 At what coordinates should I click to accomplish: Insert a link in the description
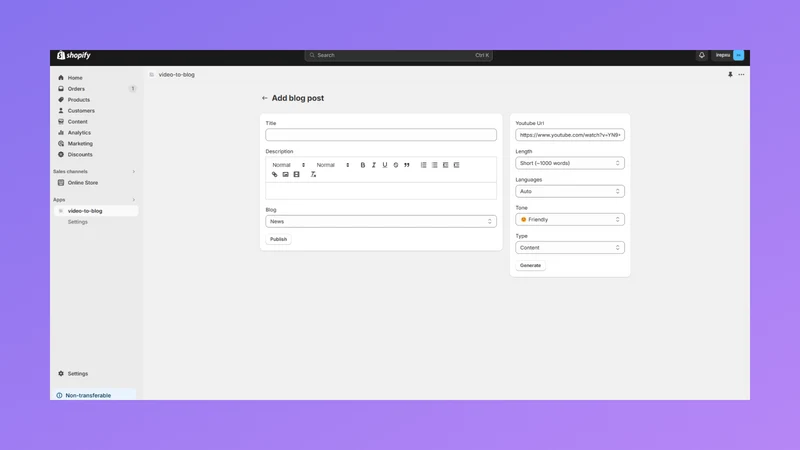click(274, 174)
